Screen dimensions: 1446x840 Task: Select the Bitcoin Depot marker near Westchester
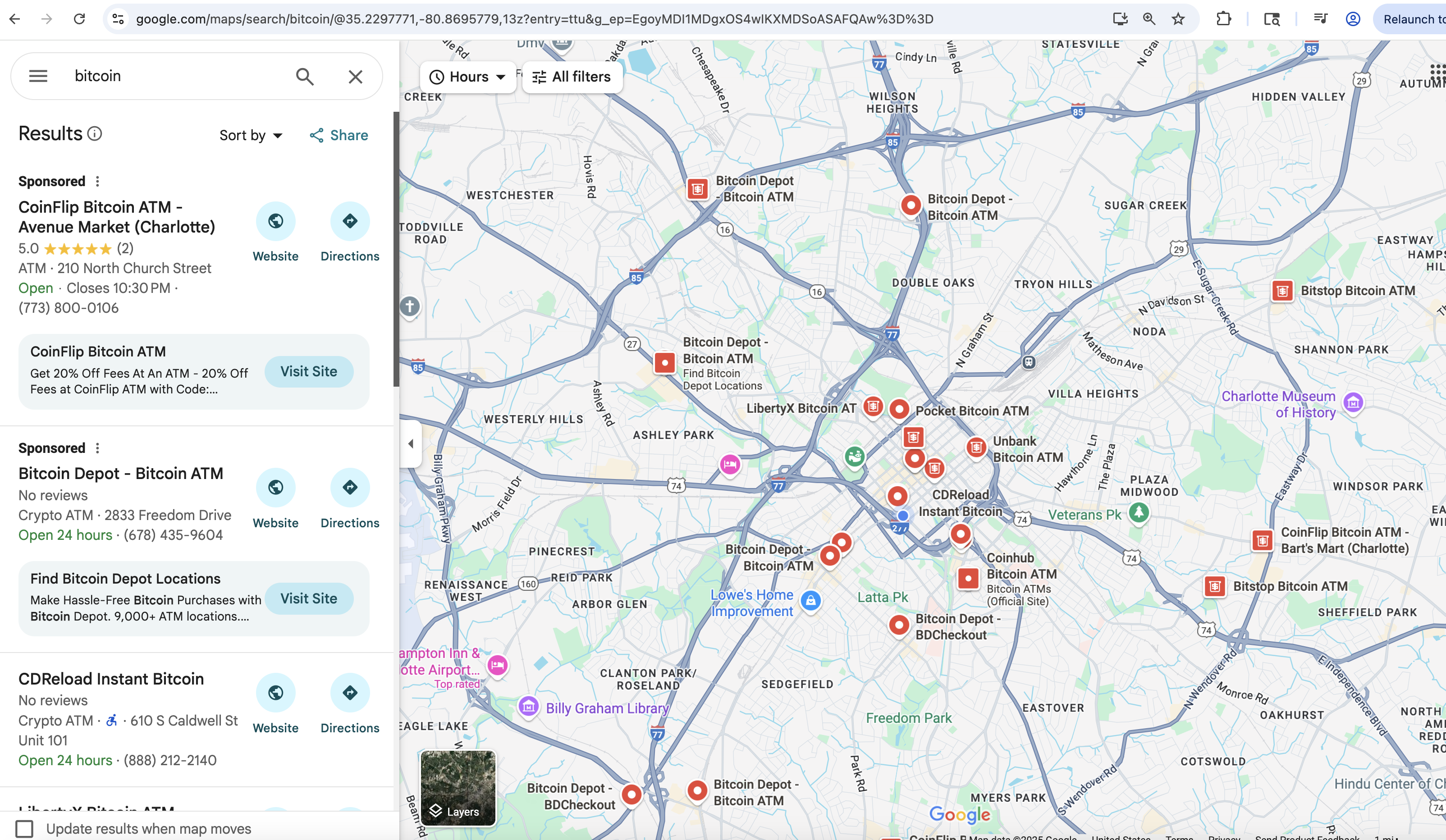click(698, 188)
